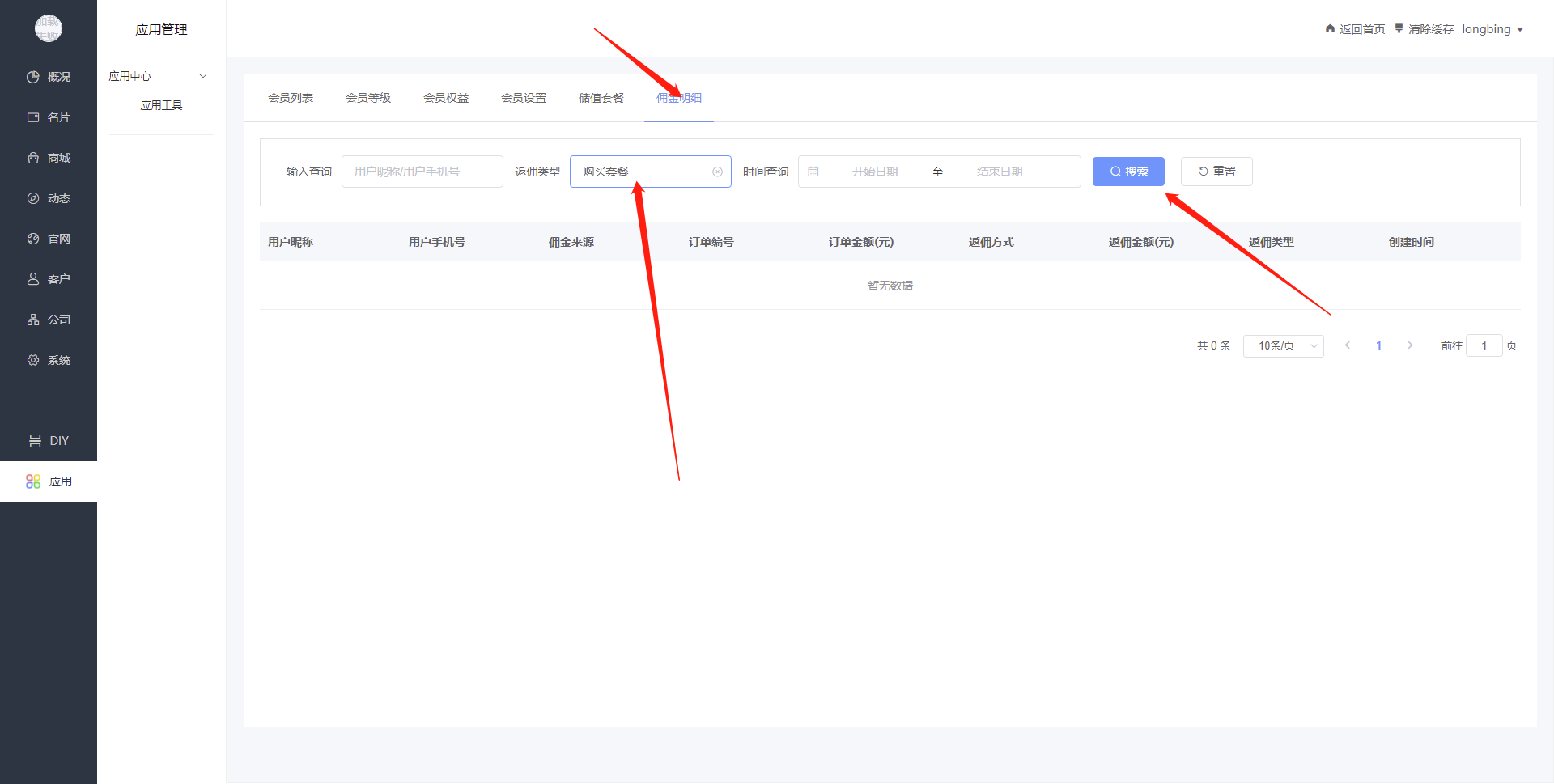Click the 用户手机号 column header
Screen dimensions: 1554x784
pos(436,242)
